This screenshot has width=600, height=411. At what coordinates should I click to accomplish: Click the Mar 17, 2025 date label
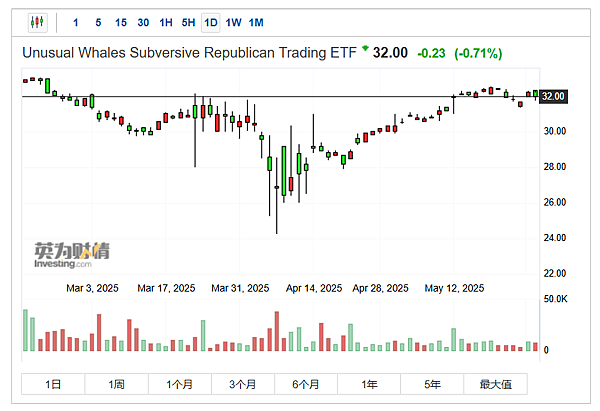click(x=166, y=288)
